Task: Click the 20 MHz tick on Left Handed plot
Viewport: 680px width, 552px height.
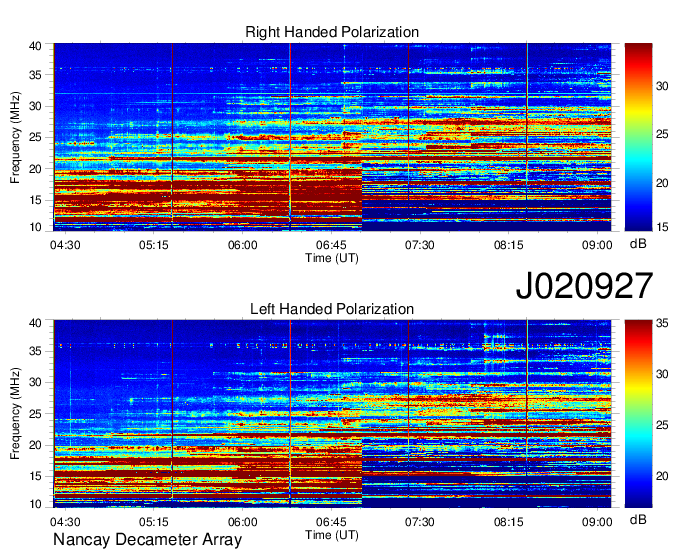Action: (35, 445)
